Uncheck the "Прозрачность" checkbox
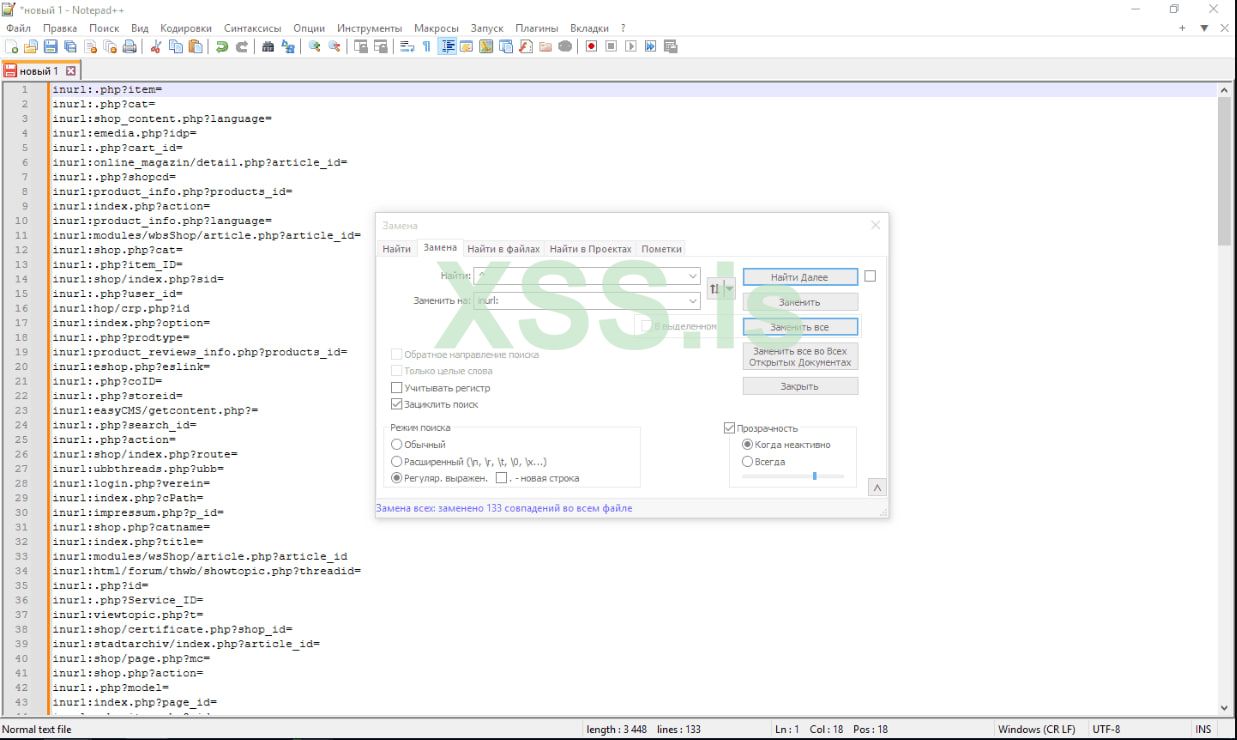This screenshot has width=1237, height=740. coord(729,428)
